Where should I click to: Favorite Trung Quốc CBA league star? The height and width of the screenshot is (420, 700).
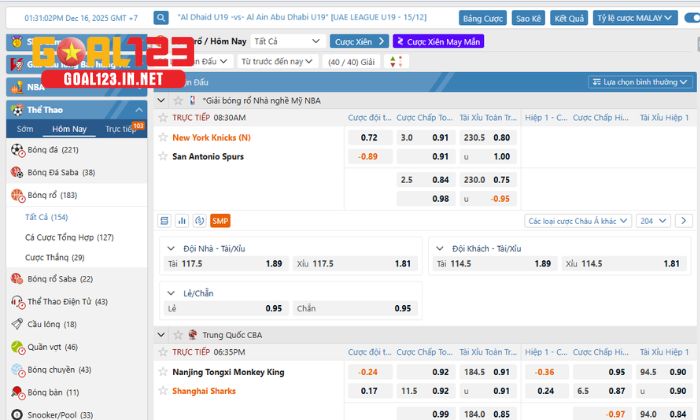178,335
